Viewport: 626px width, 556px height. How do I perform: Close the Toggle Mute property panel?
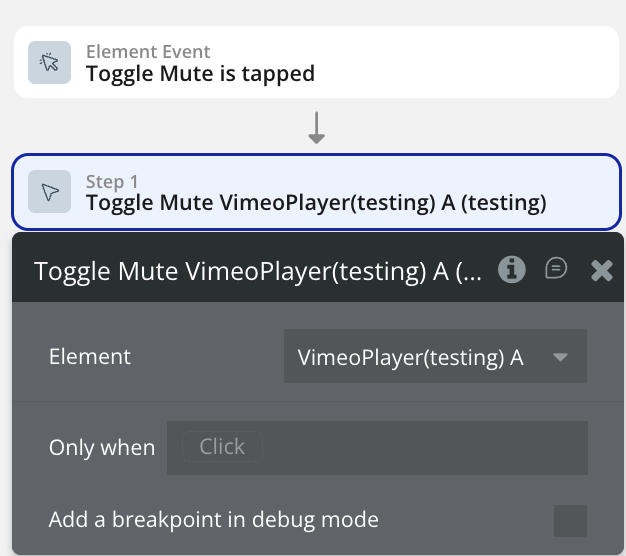coord(601,270)
